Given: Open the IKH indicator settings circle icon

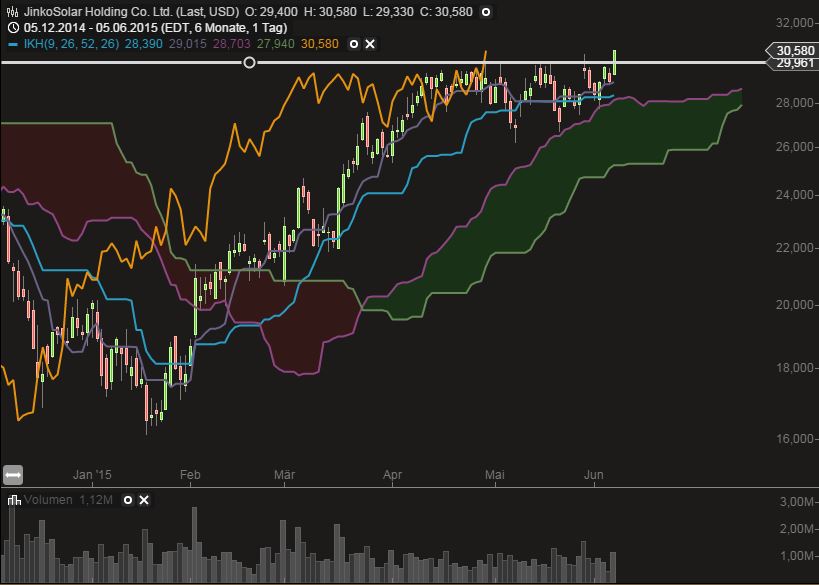Looking at the screenshot, I should coord(354,44).
